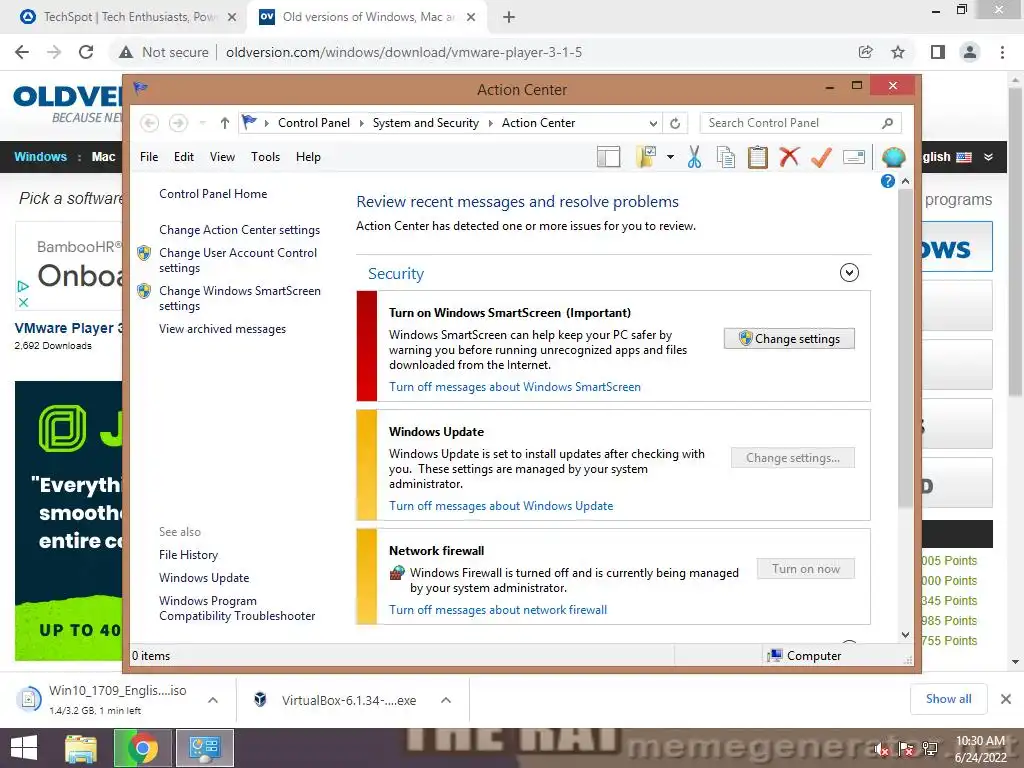Close the Chrome downloads bar
Viewport: 1024px width, 768px height.
1006,699
